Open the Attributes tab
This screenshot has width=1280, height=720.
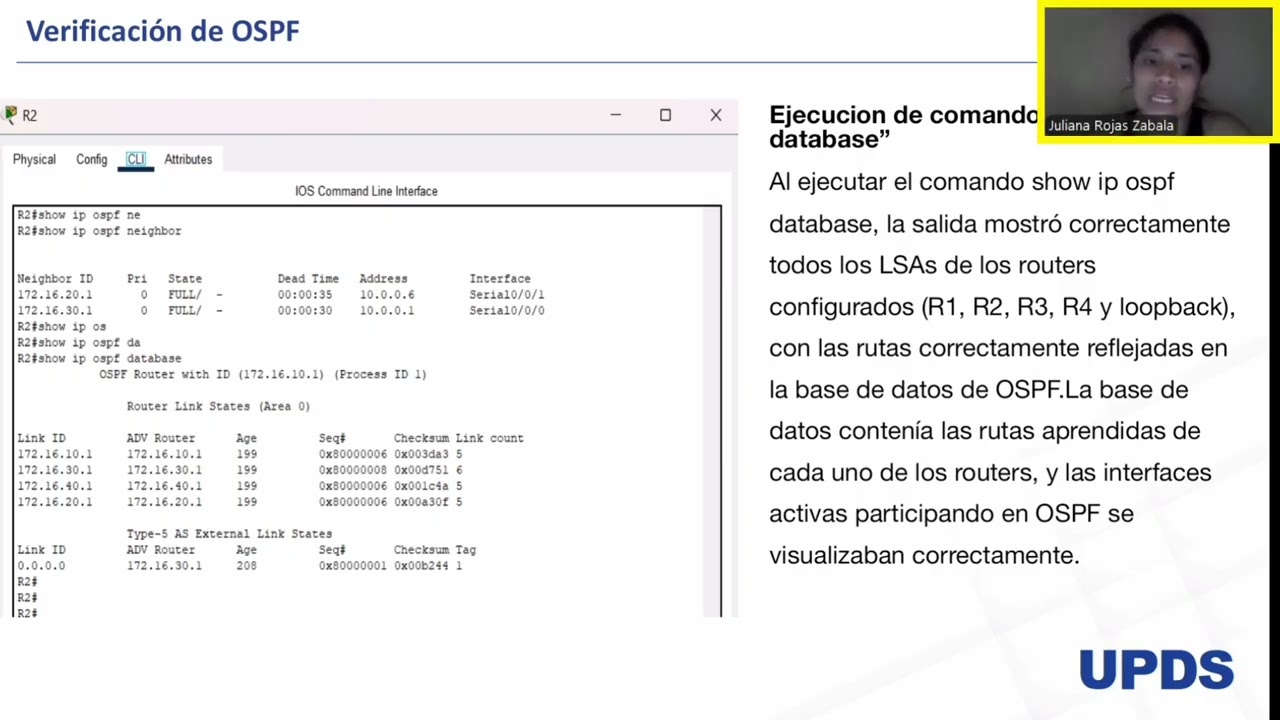click(x=188, y=159)
